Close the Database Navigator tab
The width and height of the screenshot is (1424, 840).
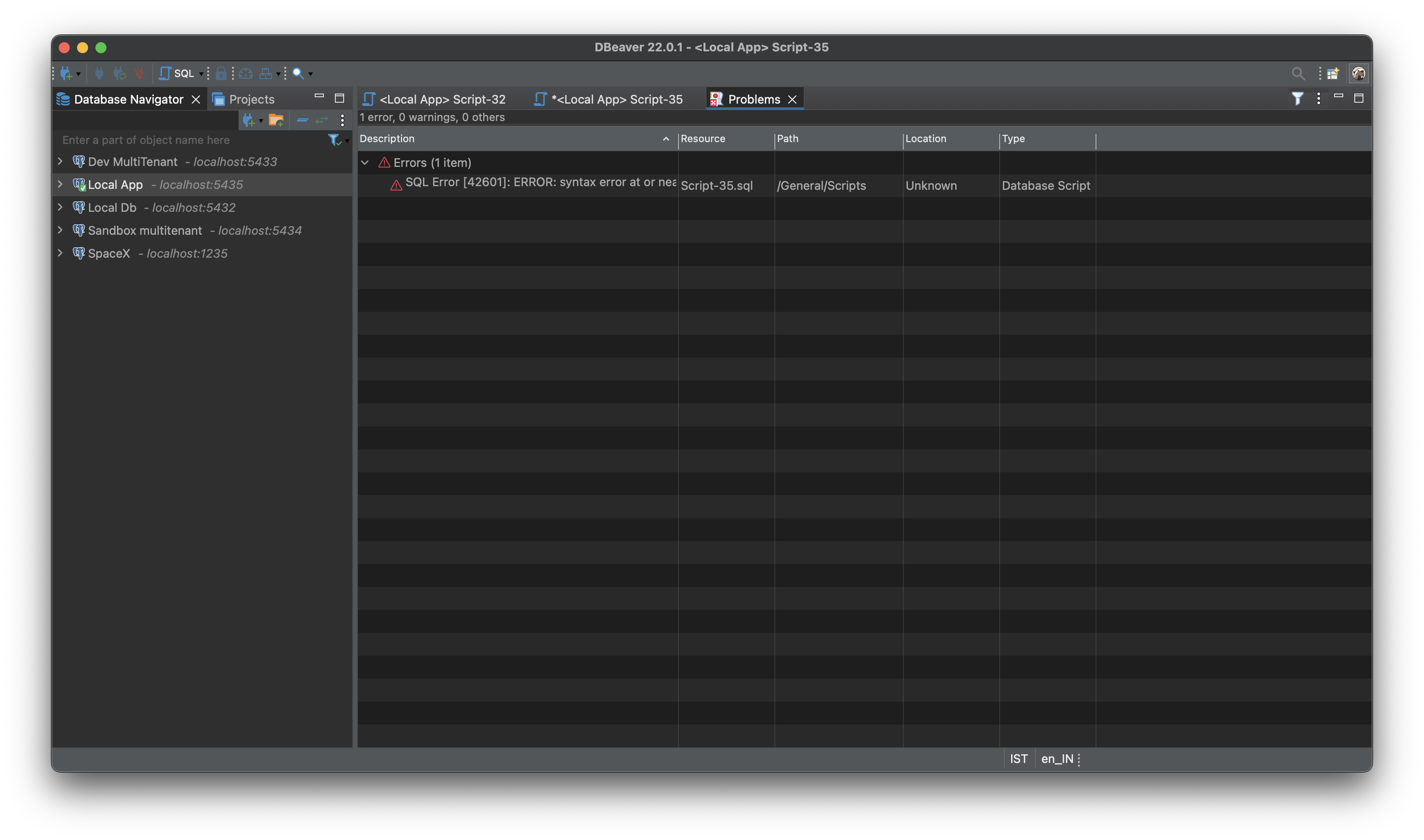196,99
